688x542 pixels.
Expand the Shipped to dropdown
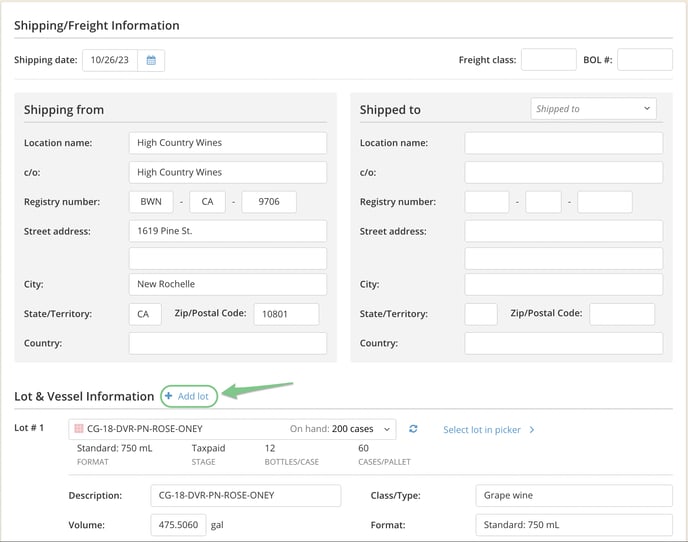592,109
